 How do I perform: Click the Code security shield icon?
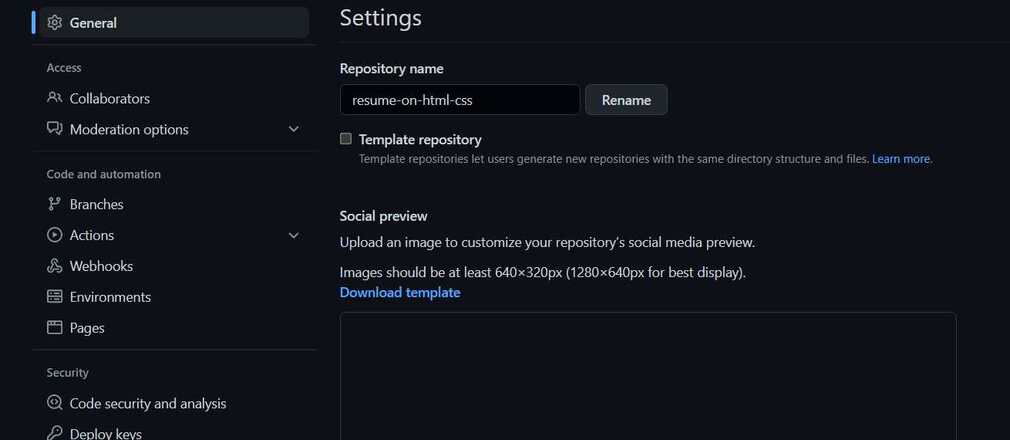(x=55, y=403)
